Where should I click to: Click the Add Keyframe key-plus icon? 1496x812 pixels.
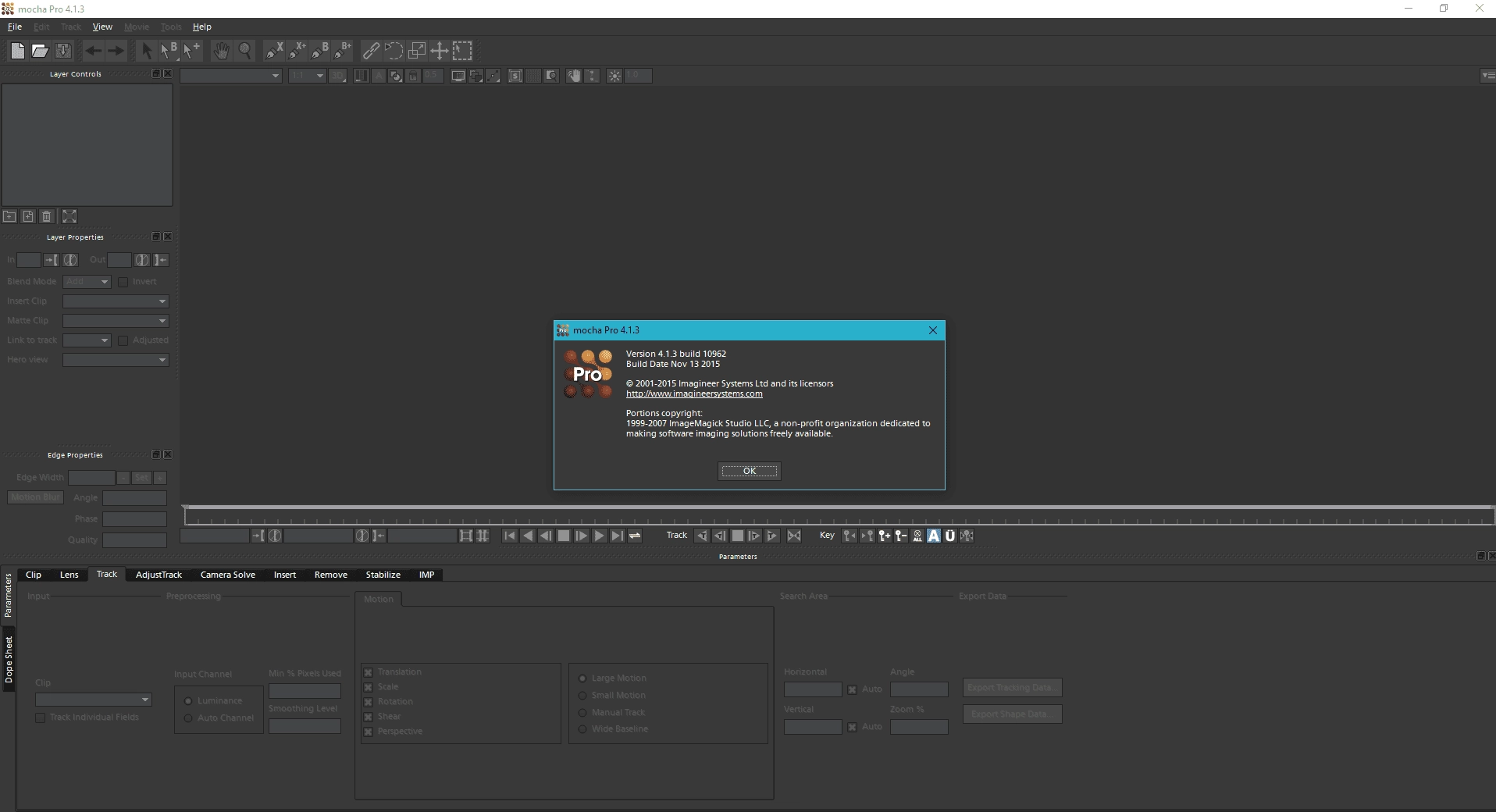[x=885, y=536]
